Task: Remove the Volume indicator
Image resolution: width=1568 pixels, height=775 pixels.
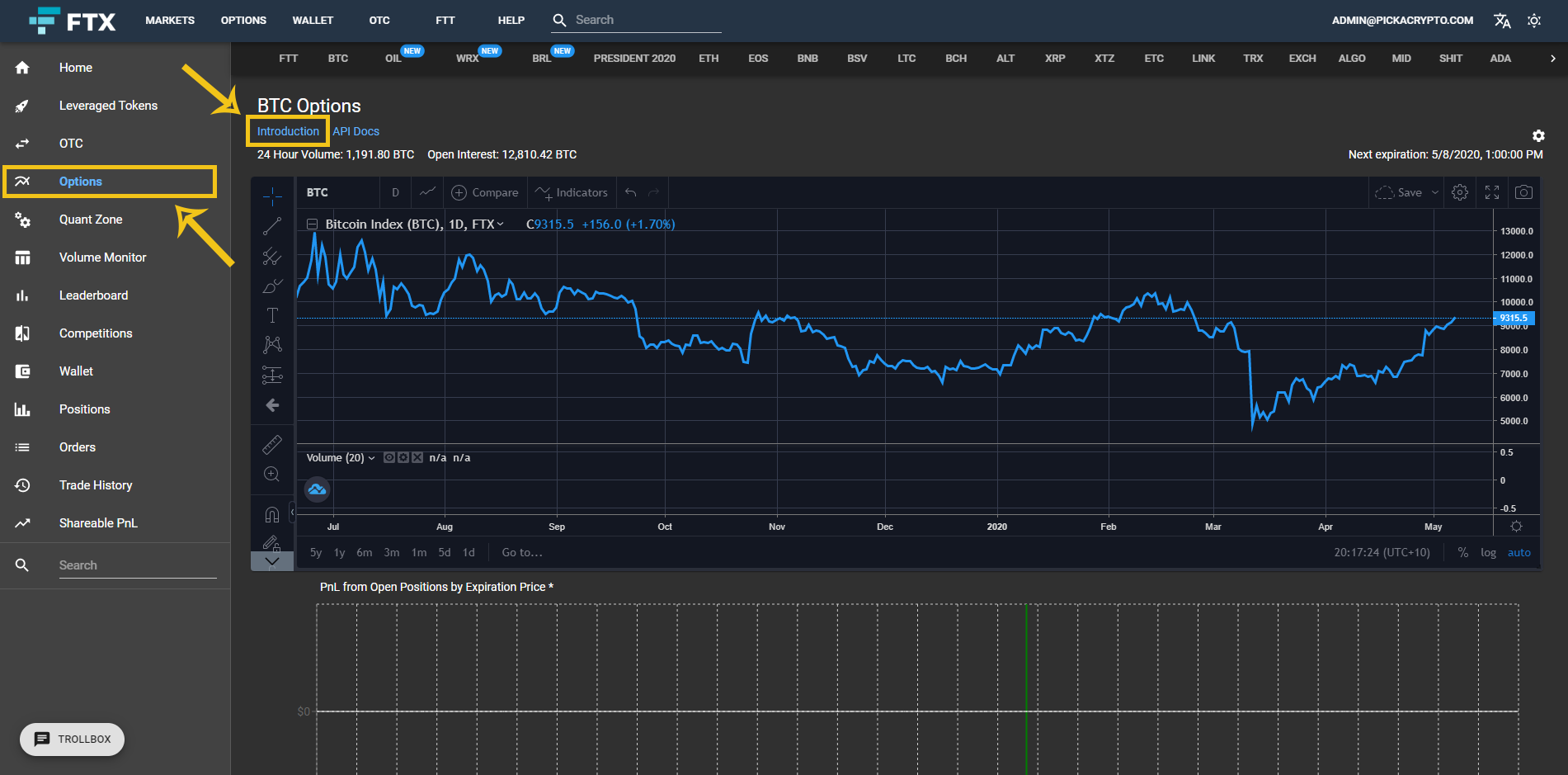Action: (x=417, y=458)
